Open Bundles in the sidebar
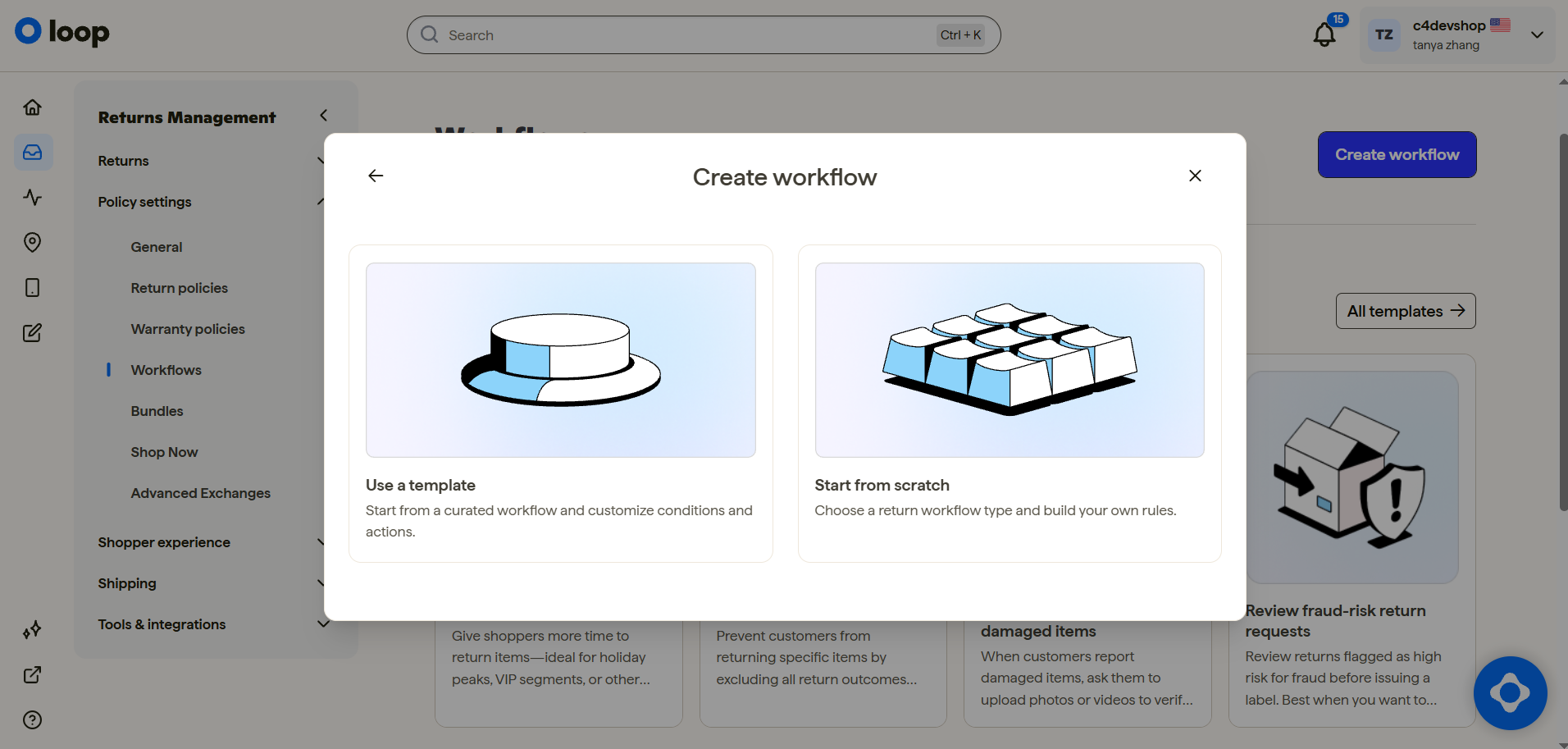Viewport: 1568px width, 749px height. point(157,411)
